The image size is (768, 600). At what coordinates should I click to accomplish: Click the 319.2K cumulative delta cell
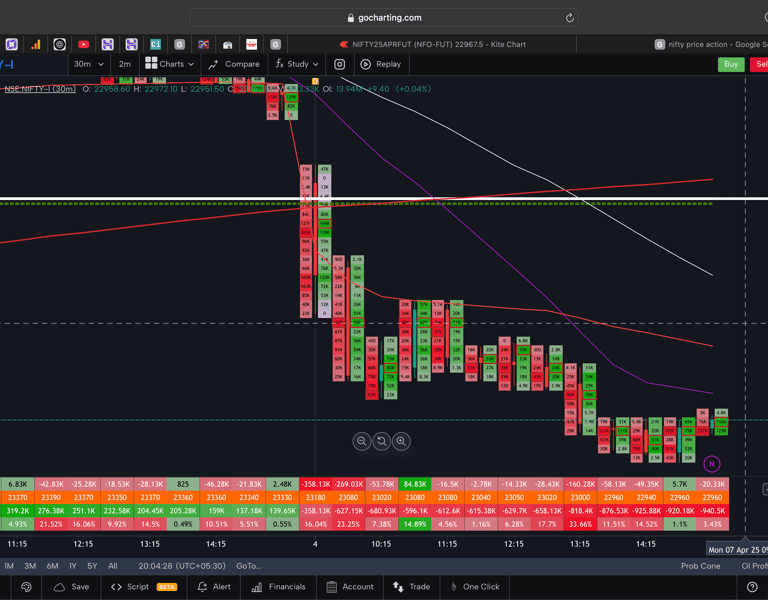(x=18, y=511)
